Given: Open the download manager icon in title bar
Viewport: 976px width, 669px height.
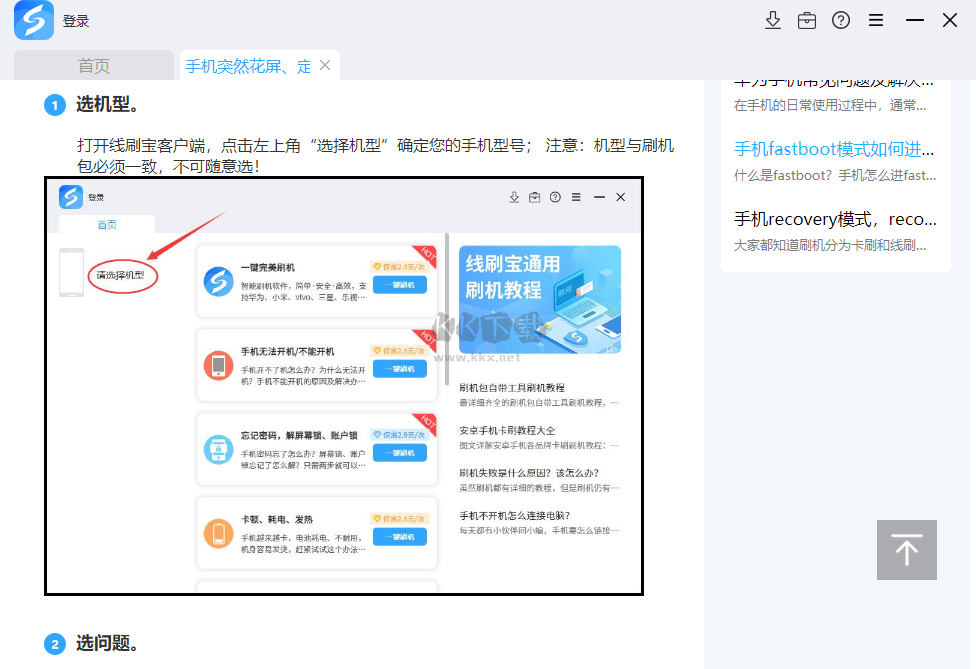Looking at the screenshot, I should point(773,20).
